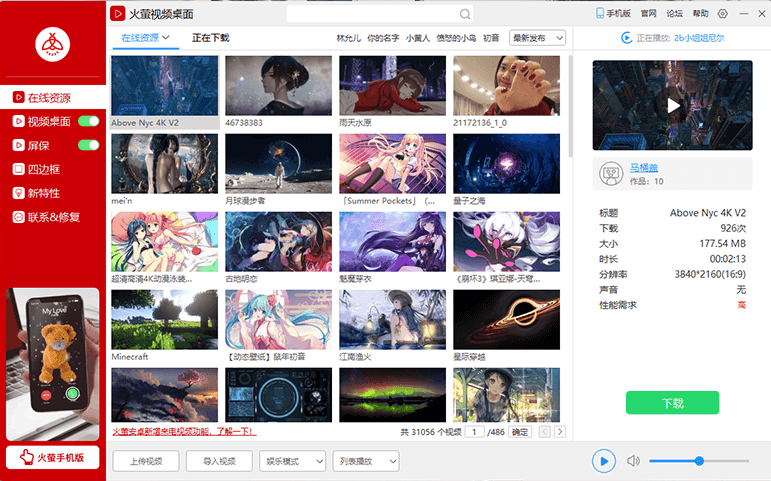The width and height of the screenshot is (771, 481).
Task: Click the green 下载 button
Action: pyautogui.click(x=673, y=403)
